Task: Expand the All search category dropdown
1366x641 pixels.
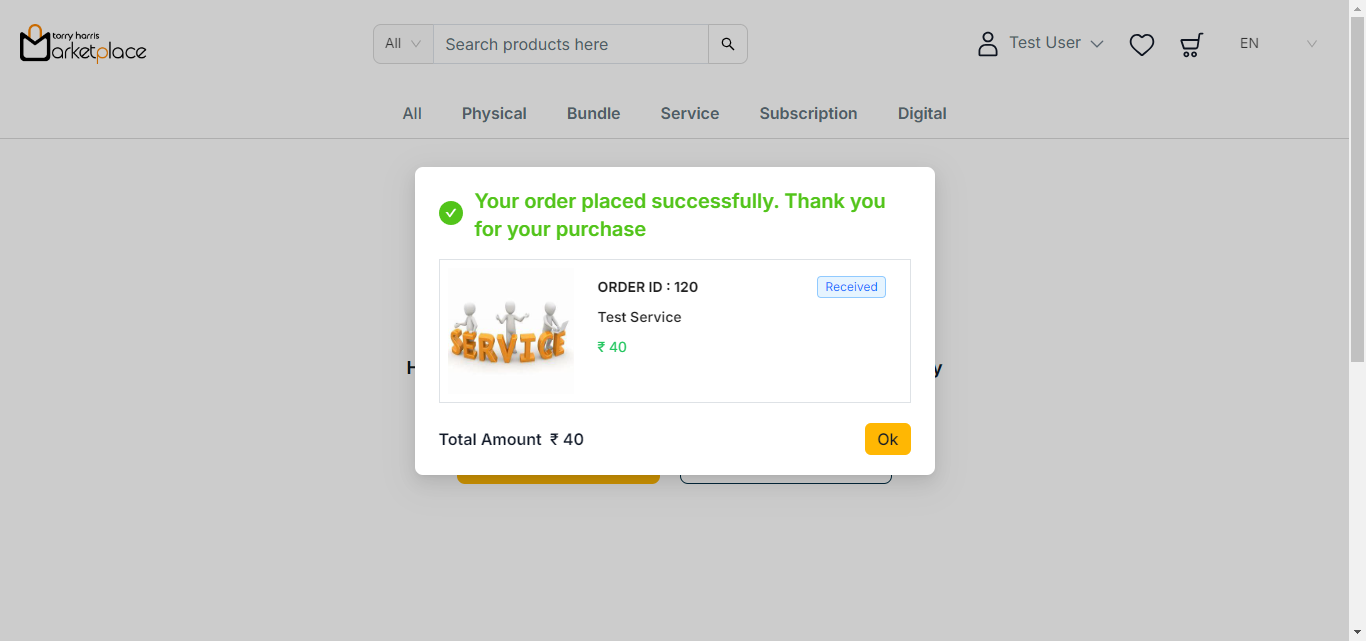Action: [x=403, y=44]
